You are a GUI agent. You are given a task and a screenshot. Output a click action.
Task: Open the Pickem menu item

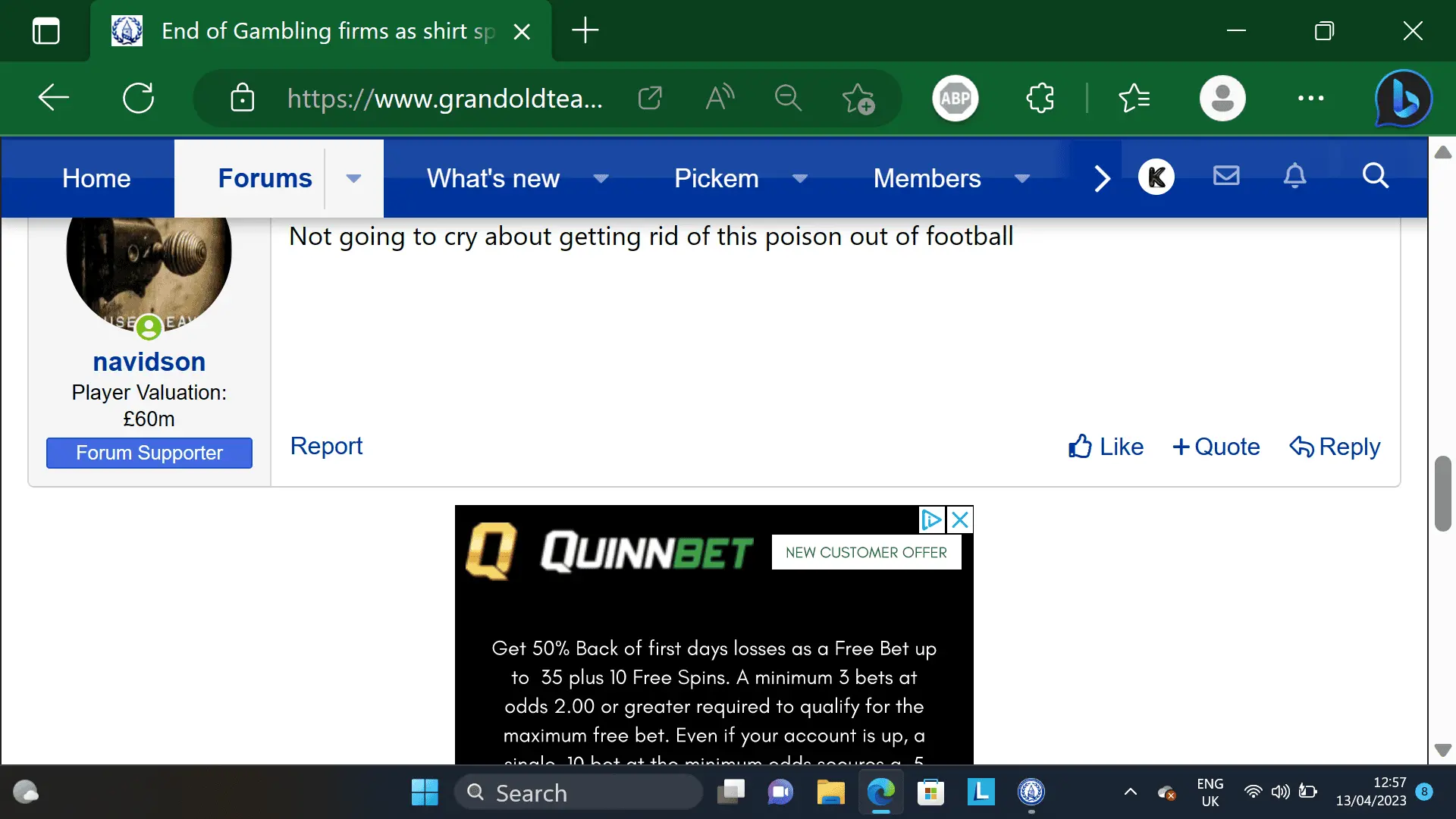[716, 179]
